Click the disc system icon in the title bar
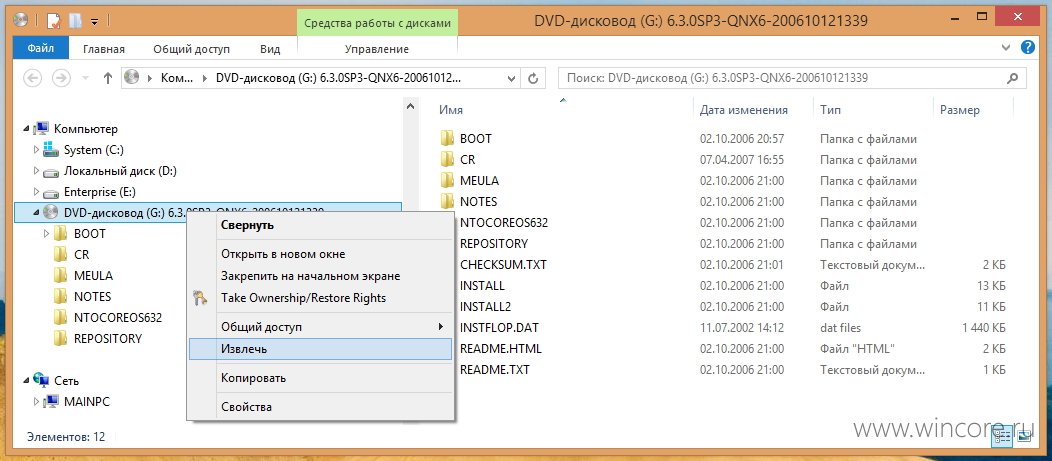 click(x=20, y=20)
